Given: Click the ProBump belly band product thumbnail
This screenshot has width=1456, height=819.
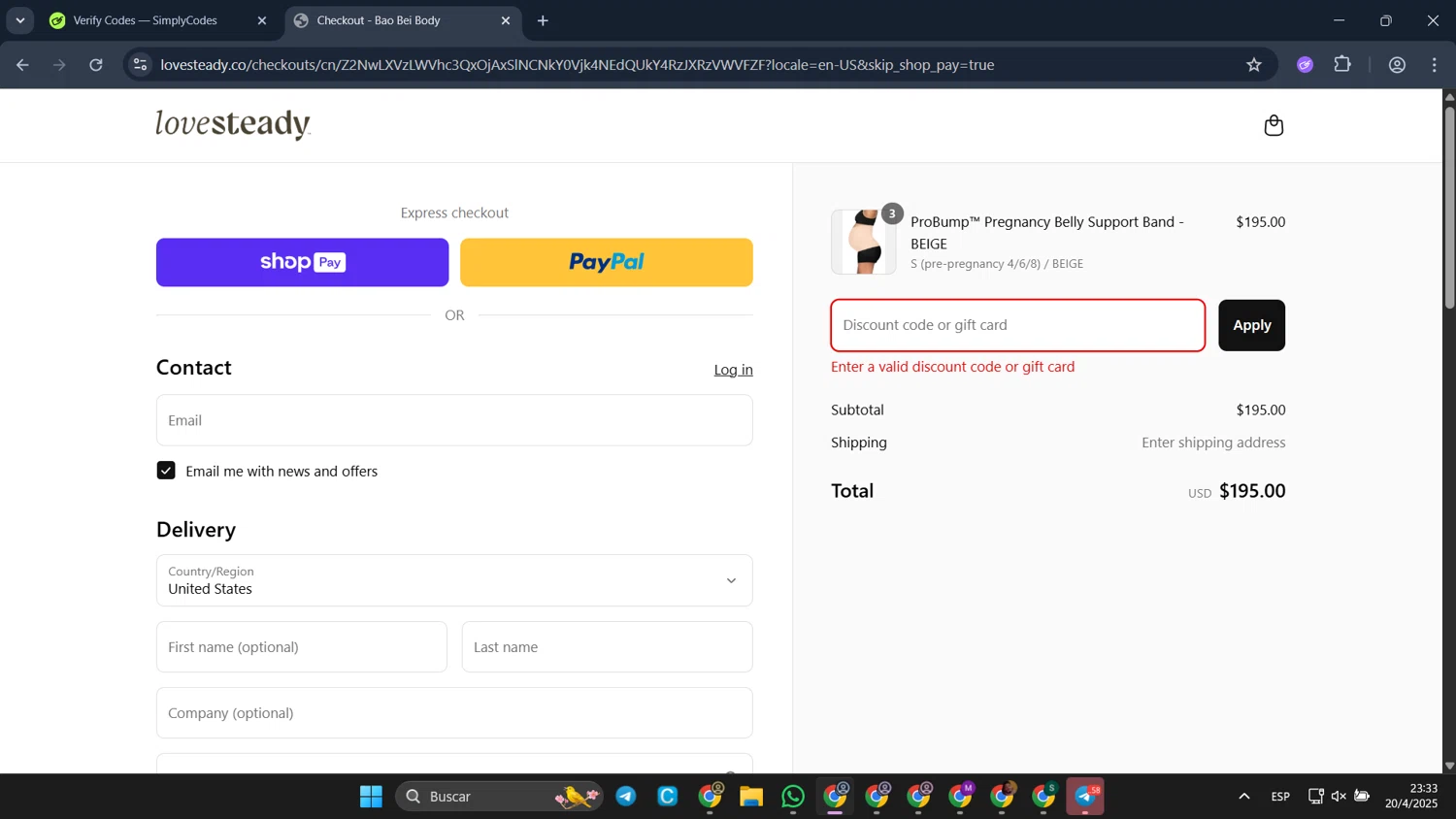Looking at the screenshot, I should (x=864, y=242).
